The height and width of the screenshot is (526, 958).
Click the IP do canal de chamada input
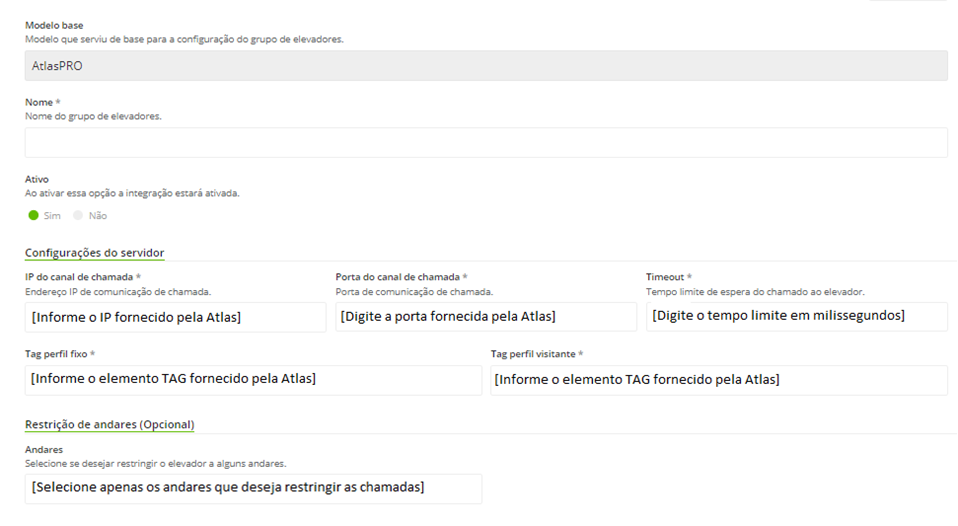tap(175, 317)
